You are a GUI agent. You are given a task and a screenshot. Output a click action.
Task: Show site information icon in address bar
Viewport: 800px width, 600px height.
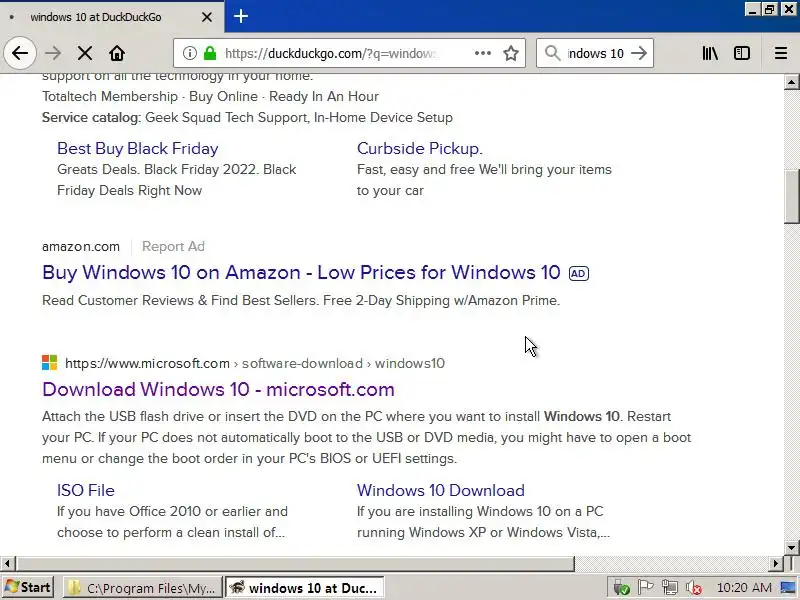coord(190,53)
